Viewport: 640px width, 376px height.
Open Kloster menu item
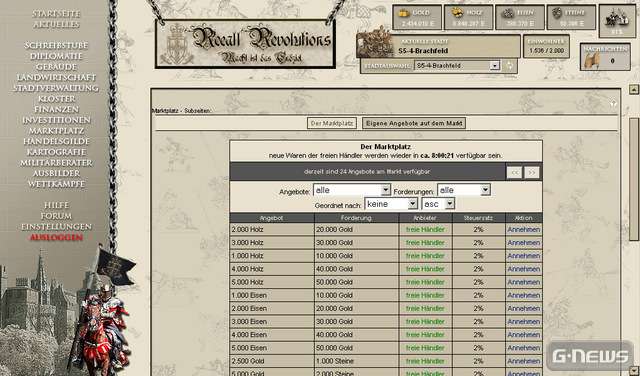click(x=56, y=98)
